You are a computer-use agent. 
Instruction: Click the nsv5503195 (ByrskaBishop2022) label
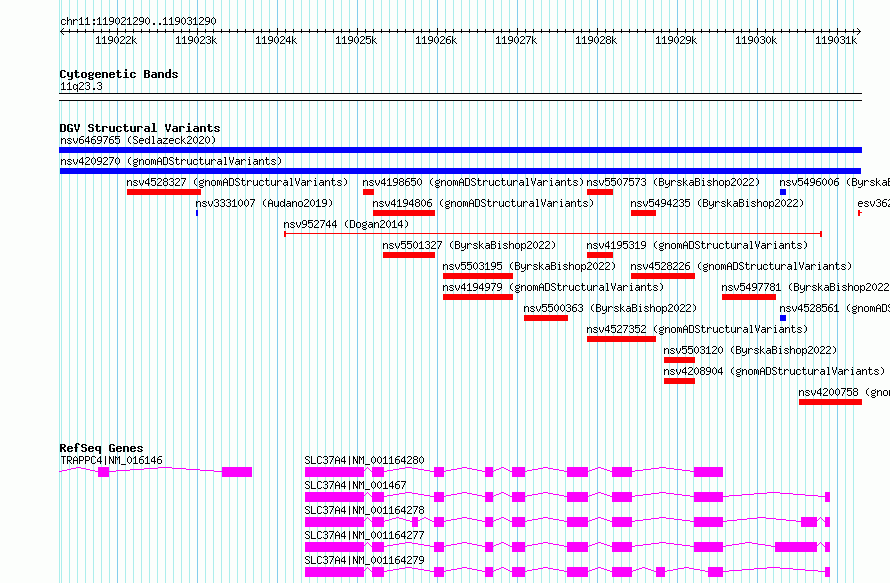coord(529,266)
